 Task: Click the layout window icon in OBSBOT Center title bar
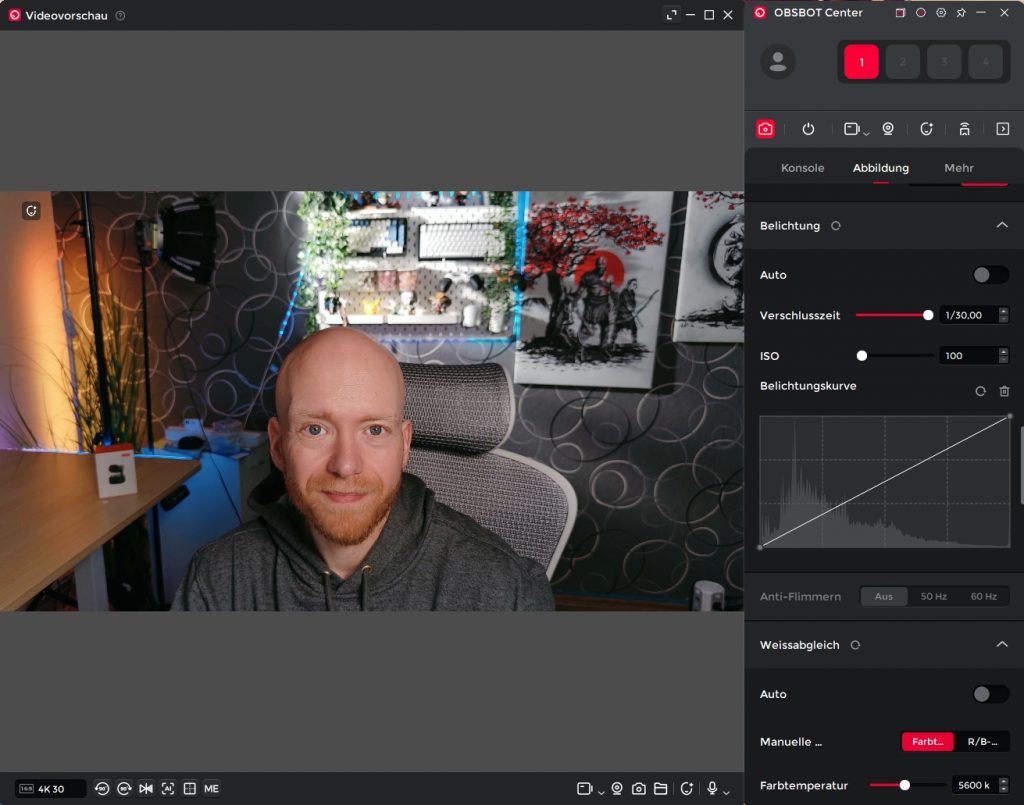click(x=900, y=12)
